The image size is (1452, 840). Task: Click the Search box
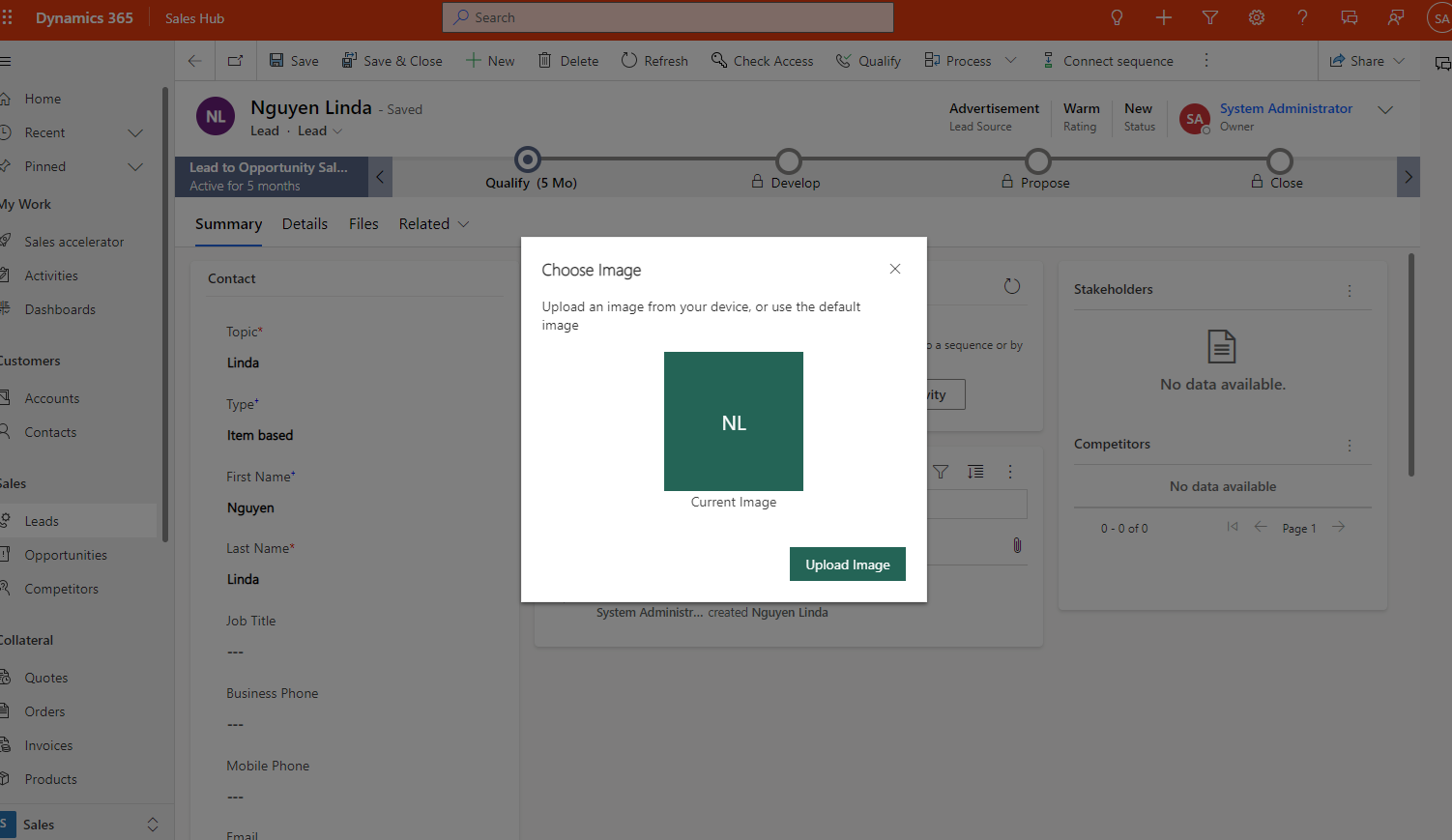pyautogui.click(x=668, y=17)
